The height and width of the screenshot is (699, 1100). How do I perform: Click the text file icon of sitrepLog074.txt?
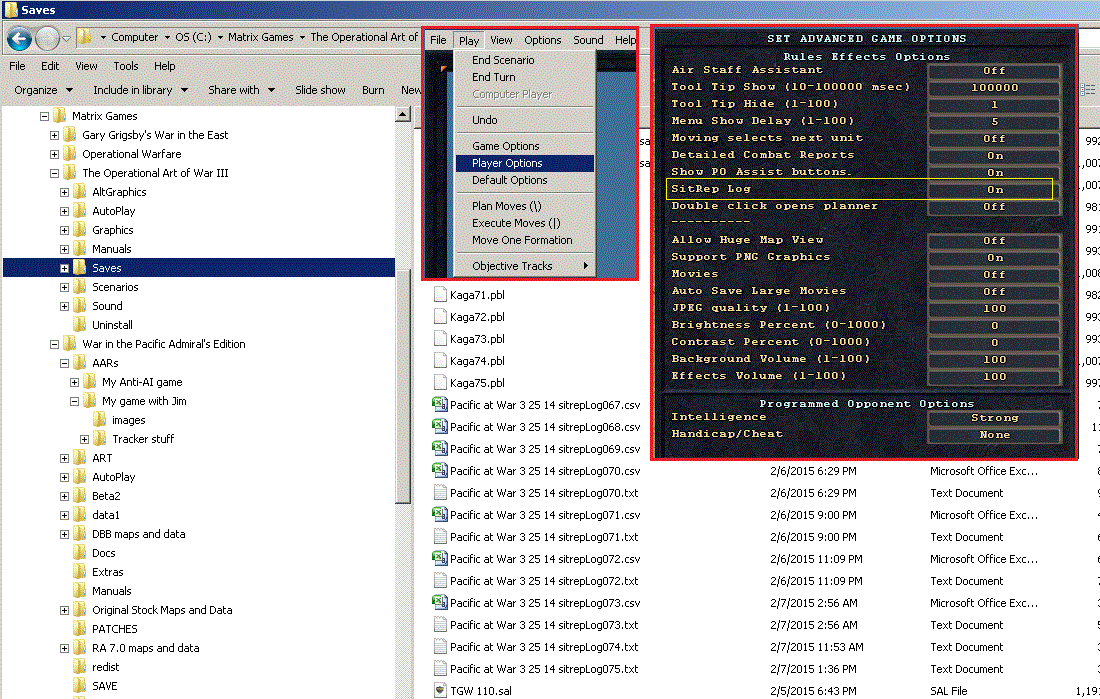(440, 646)
